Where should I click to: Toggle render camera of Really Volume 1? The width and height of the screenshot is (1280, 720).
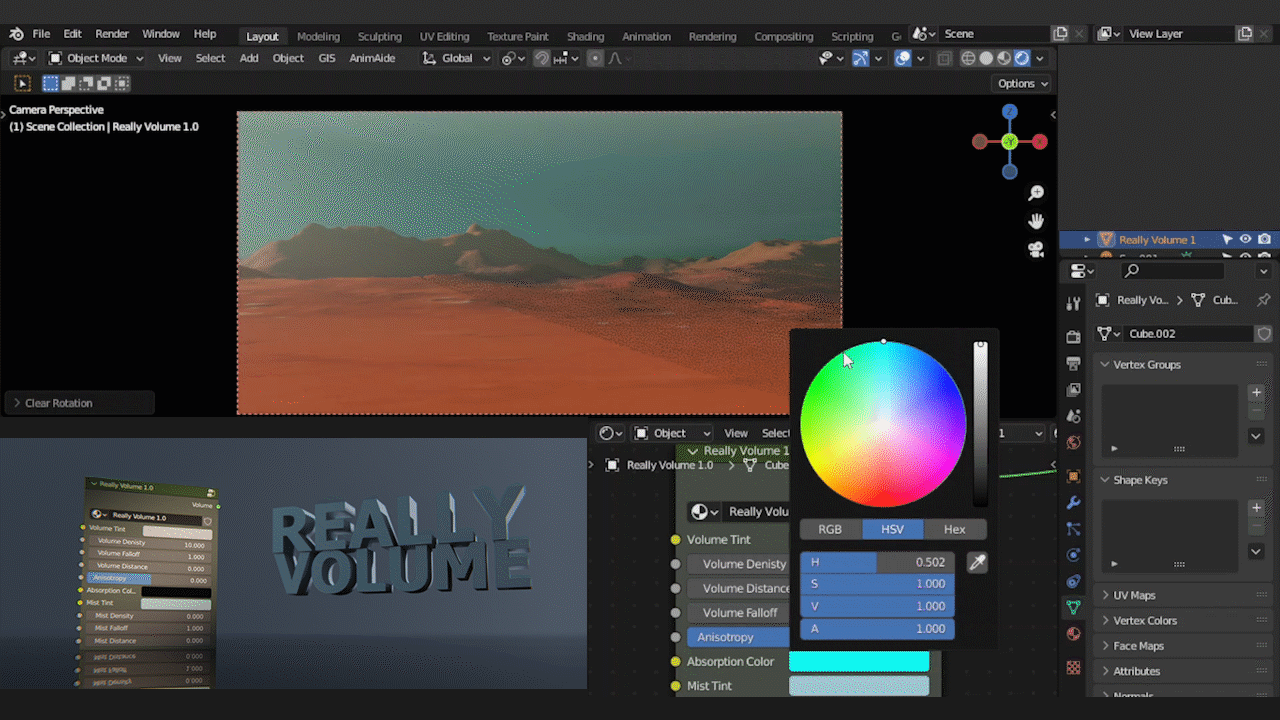(x=1264, y=240)
